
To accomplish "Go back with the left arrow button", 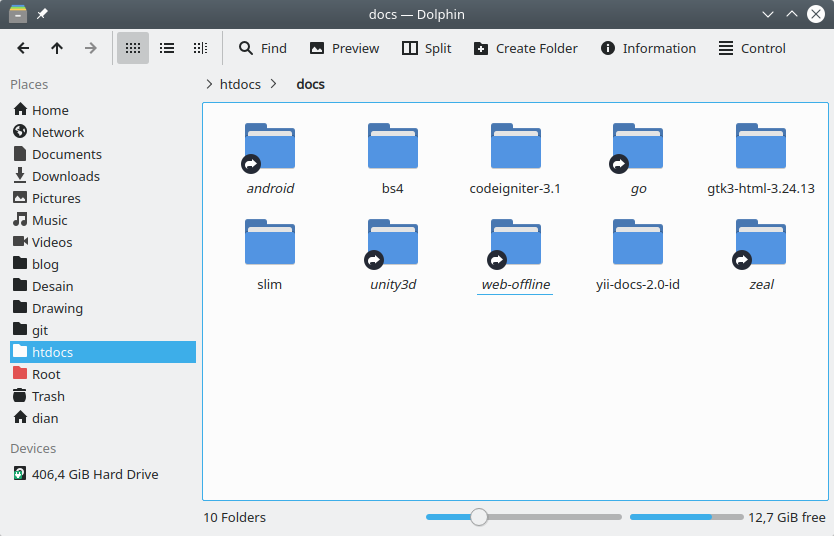I will (x=23, y=48).
